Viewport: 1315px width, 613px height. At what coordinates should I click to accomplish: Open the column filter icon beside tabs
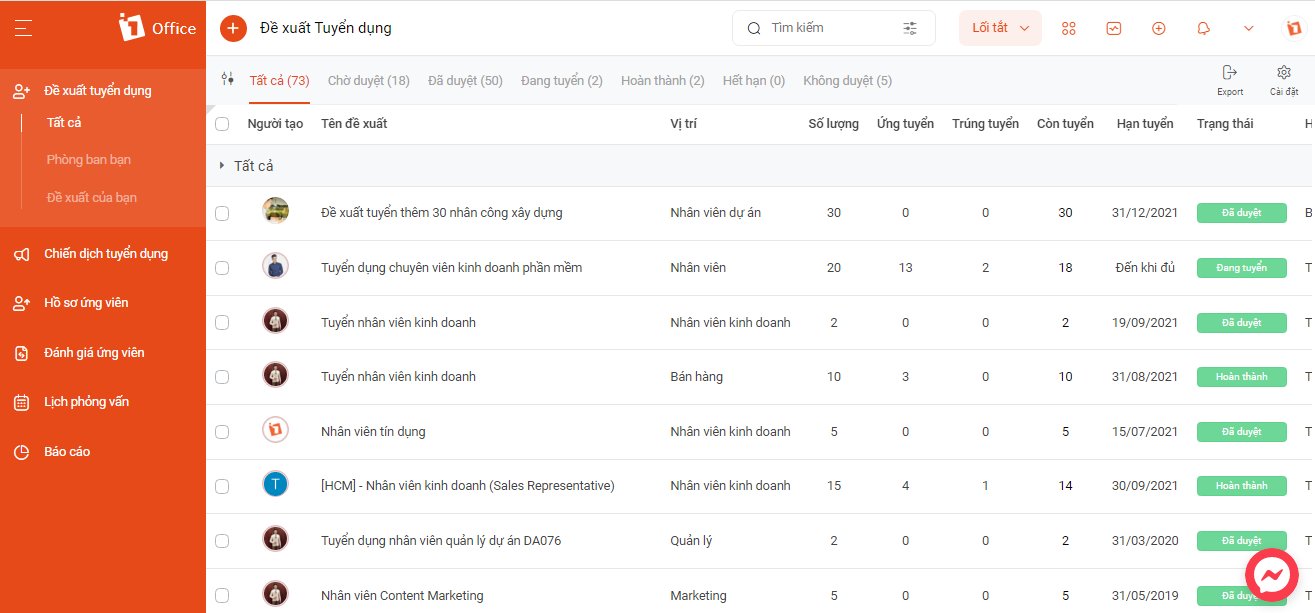pyautogui.click(x=228, y=79)
